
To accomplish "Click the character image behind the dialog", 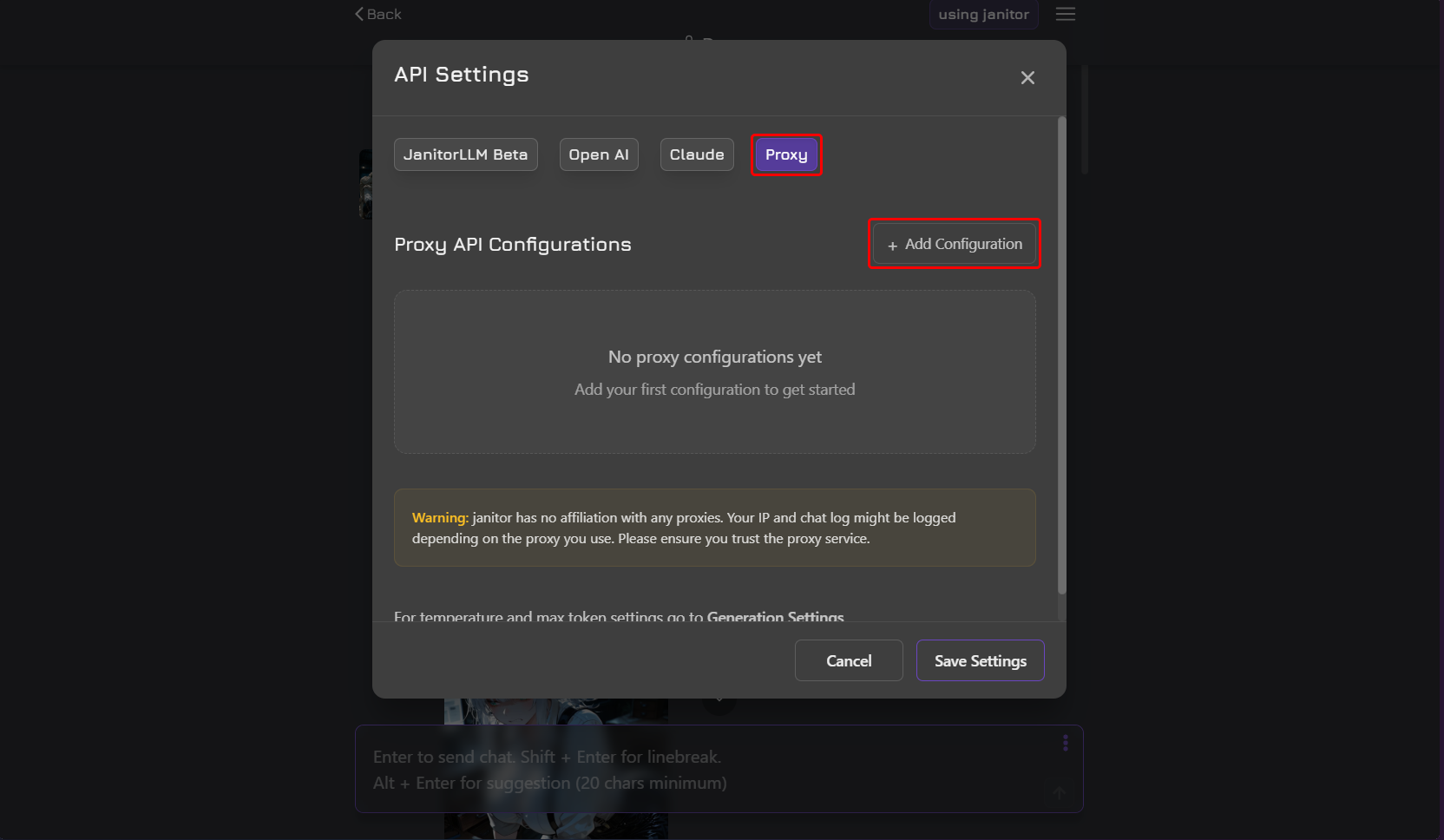I will coord(555,711).
